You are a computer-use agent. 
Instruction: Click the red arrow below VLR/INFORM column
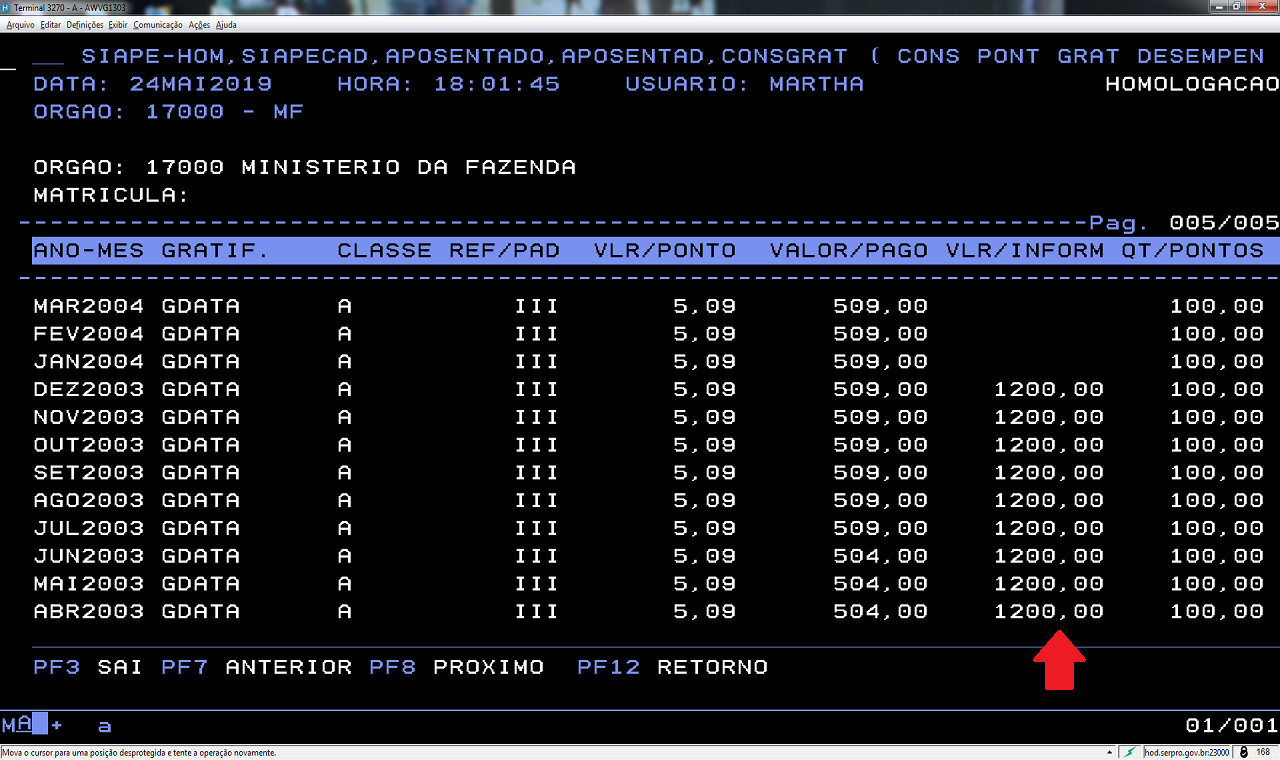tap(1058, 661)
